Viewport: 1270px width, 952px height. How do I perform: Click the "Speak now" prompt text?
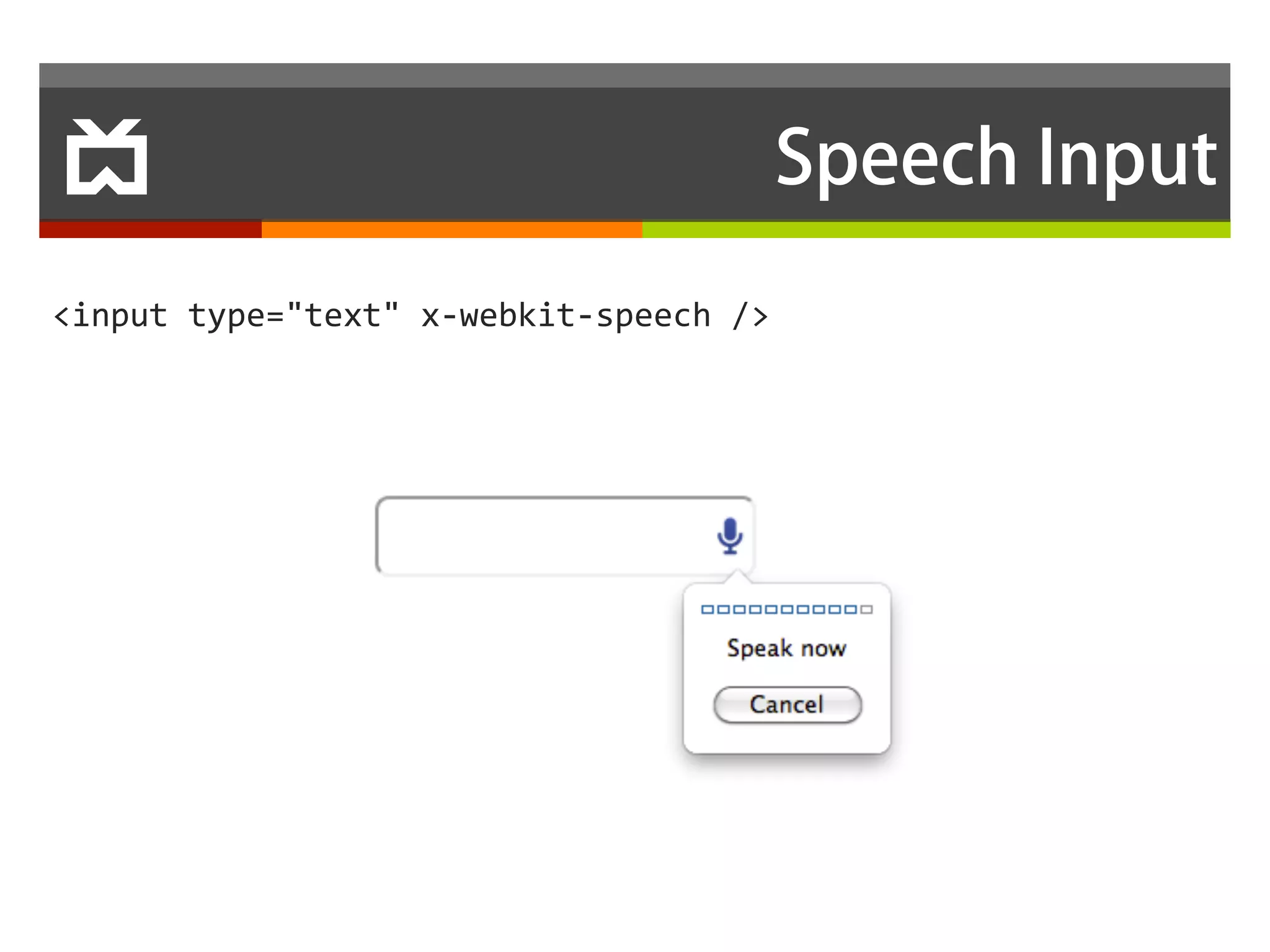point(786,648)
